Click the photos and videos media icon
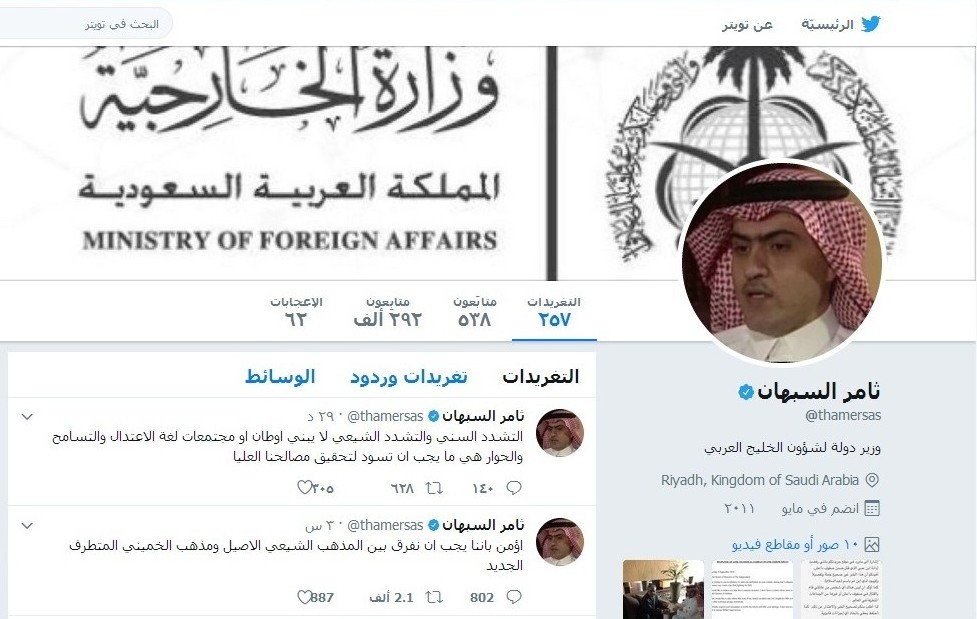Viewport: 977px width, 619px height. point(872,544)
